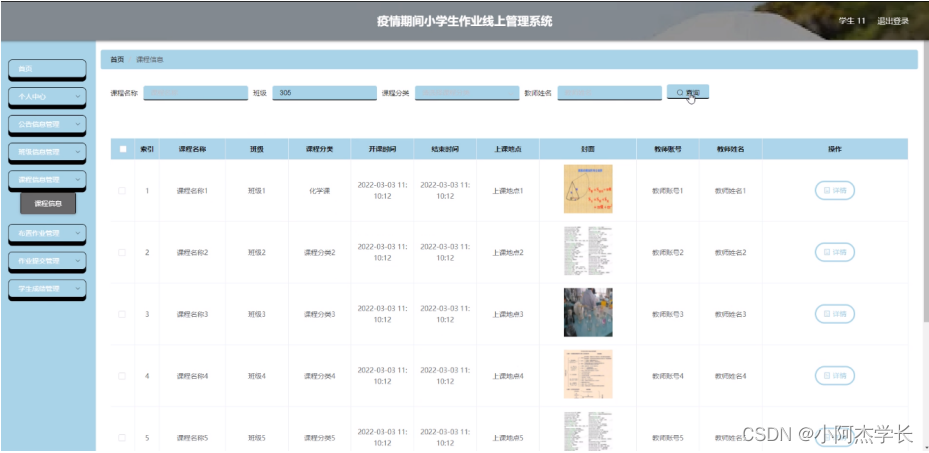Image resolution: width=929 pixels, height=453 pixels.
Task: Click the 操作 column header
Action: coord(835,149)
